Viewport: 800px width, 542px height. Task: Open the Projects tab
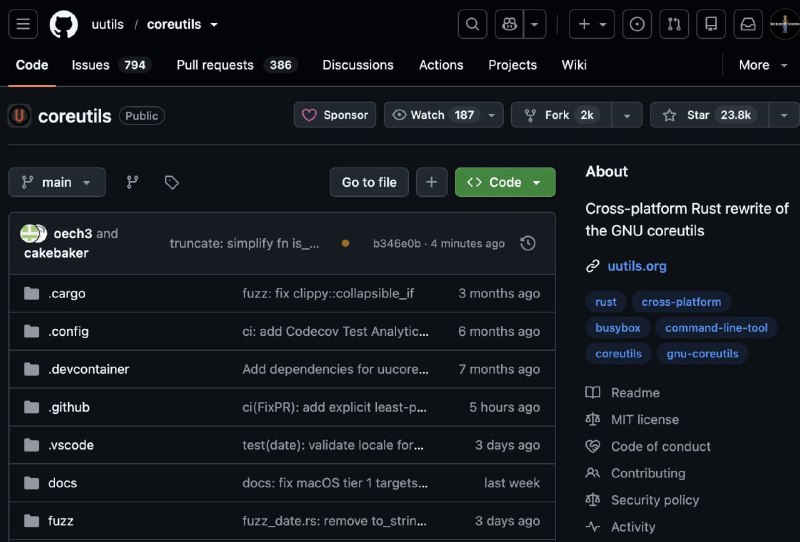tap(512, 65)
